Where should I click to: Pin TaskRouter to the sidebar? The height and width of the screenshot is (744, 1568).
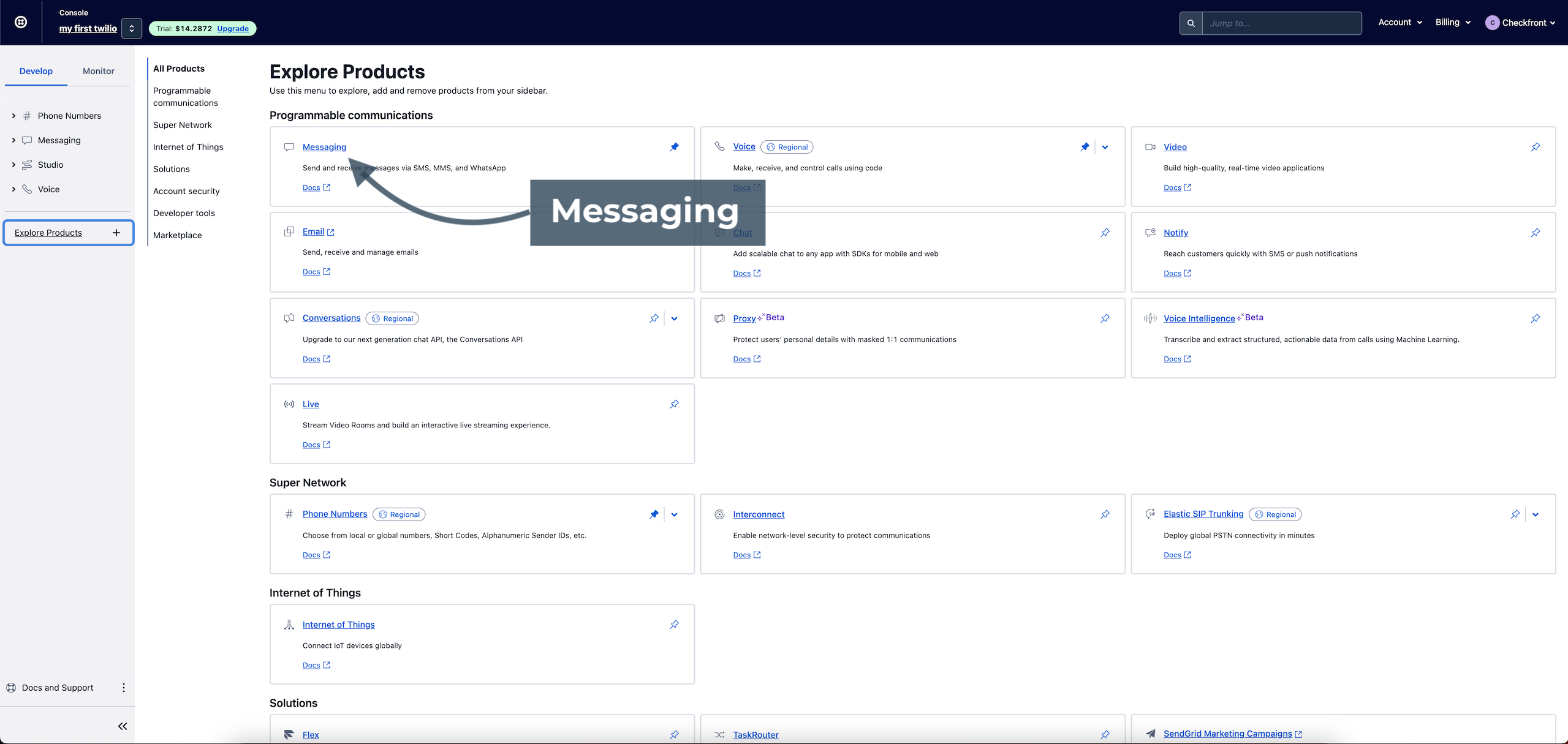tap(1105, 735)
